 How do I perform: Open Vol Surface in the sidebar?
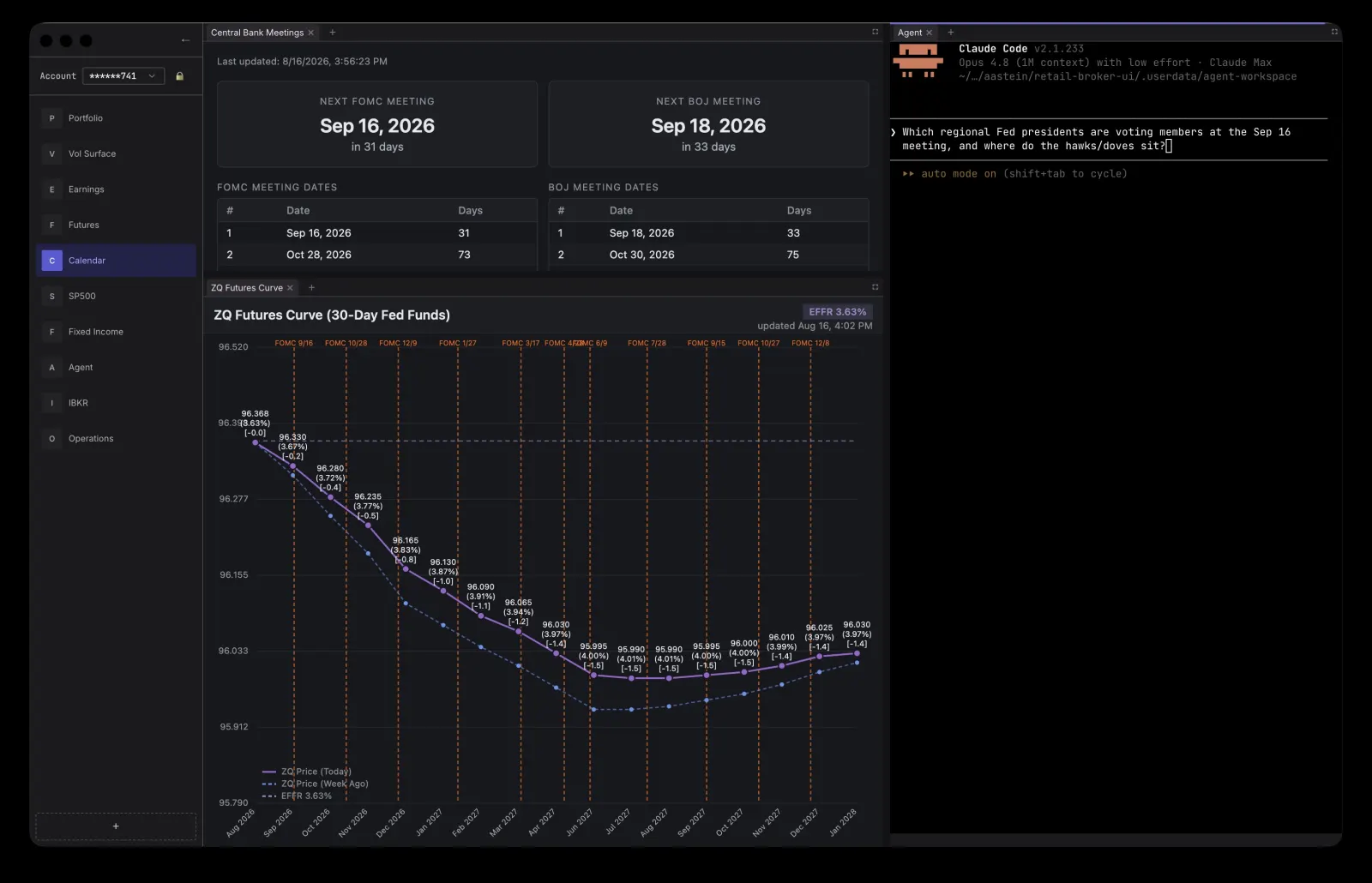(116, 153)
